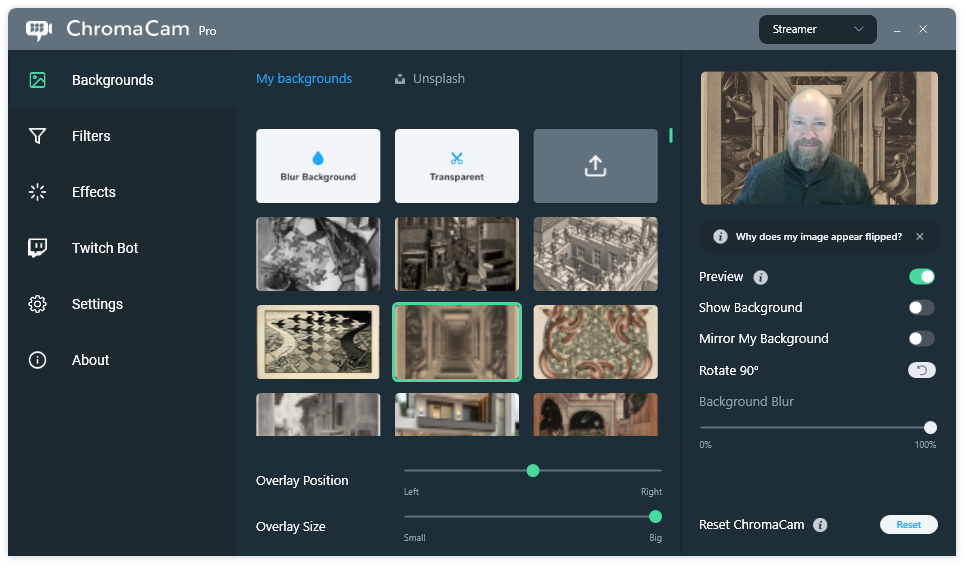The image size is (966, 572).
Task: Open Effects via the sparkle icon
Action: [x=38, y=192]
